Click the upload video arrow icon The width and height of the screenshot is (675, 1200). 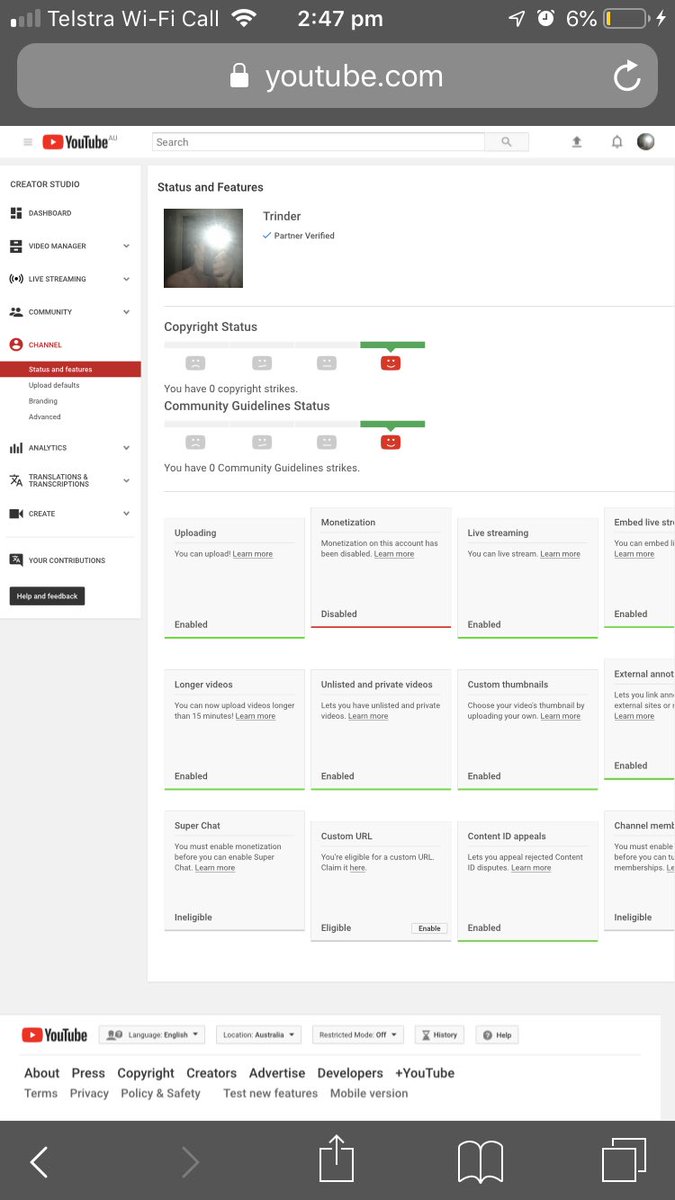(x=577, y=142)
